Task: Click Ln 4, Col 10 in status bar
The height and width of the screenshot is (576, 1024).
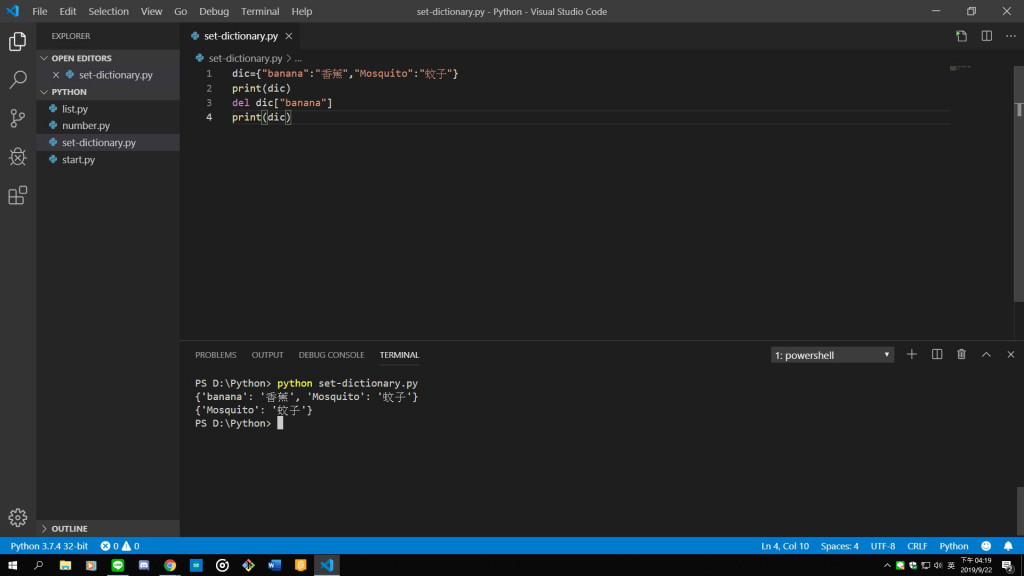Action: 784,546
